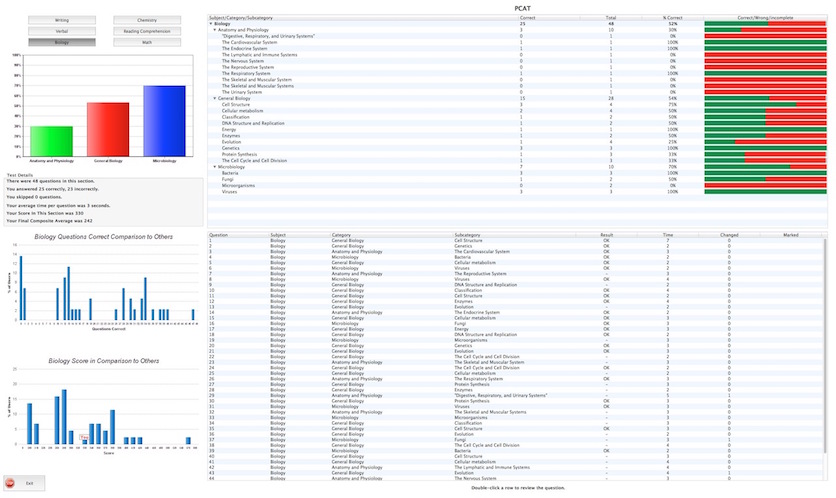
Task: Click the Correct/Wrong/Incomplete column header
Action: click(x=766, y=18)
